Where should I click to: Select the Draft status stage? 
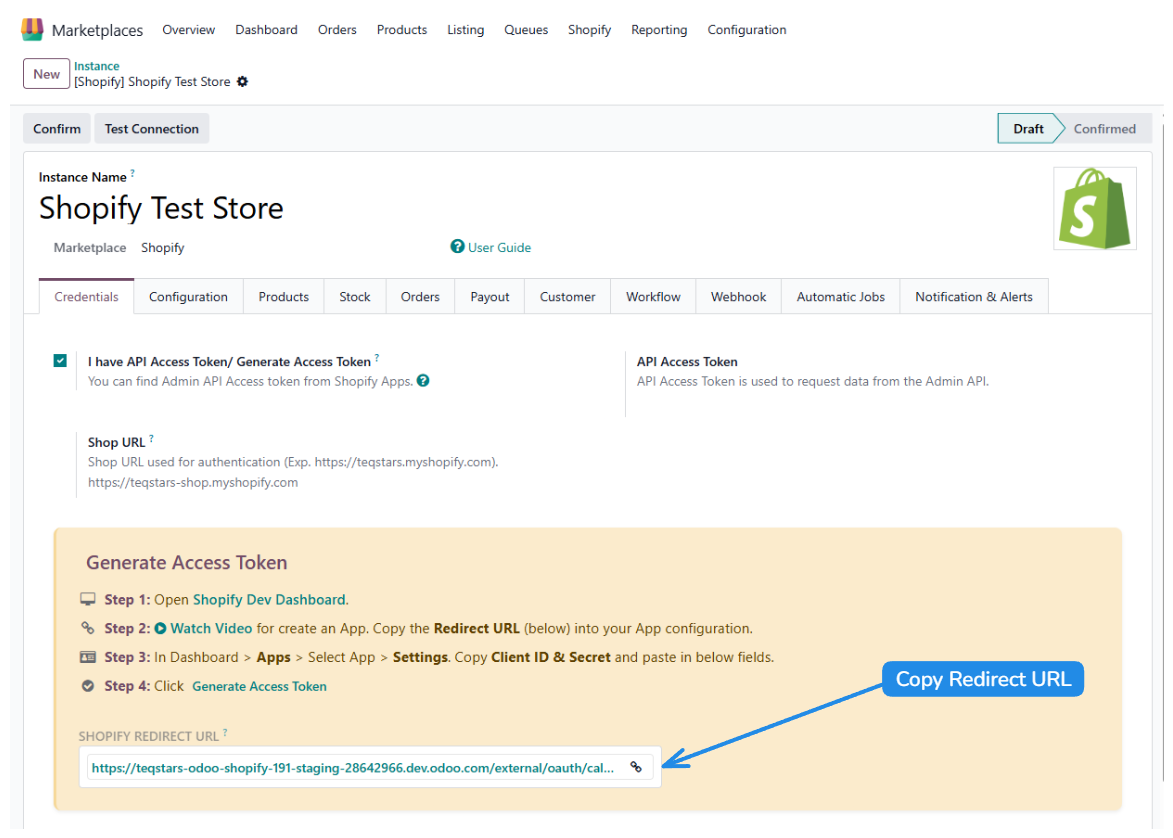1028,129
